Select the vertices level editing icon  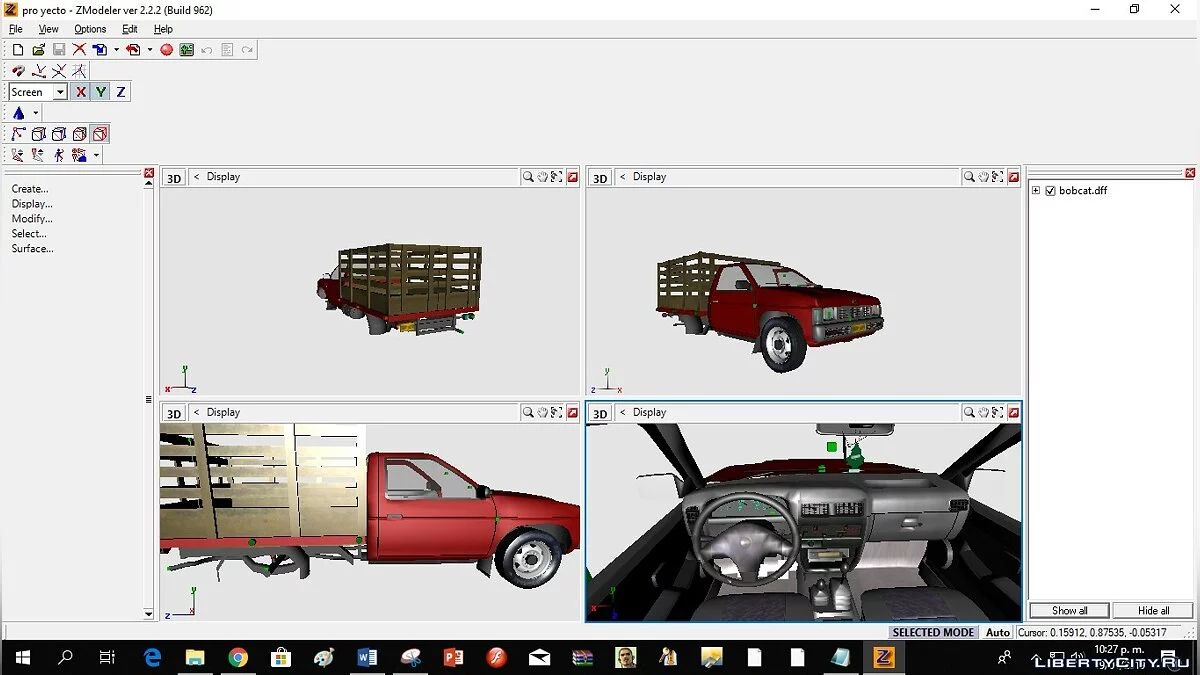[18, 134]
